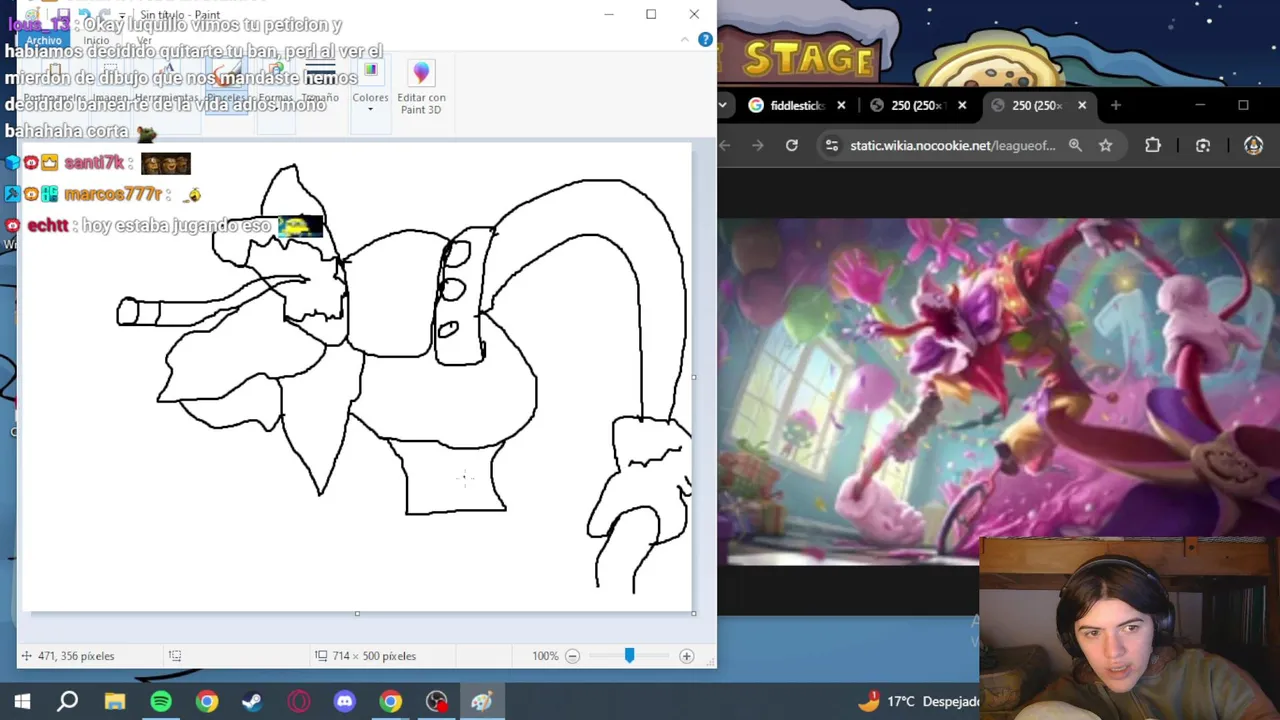This screenshot has width=1280, height=720.
Task: Open a new browser tab
Action: (x=1115, y=105)
